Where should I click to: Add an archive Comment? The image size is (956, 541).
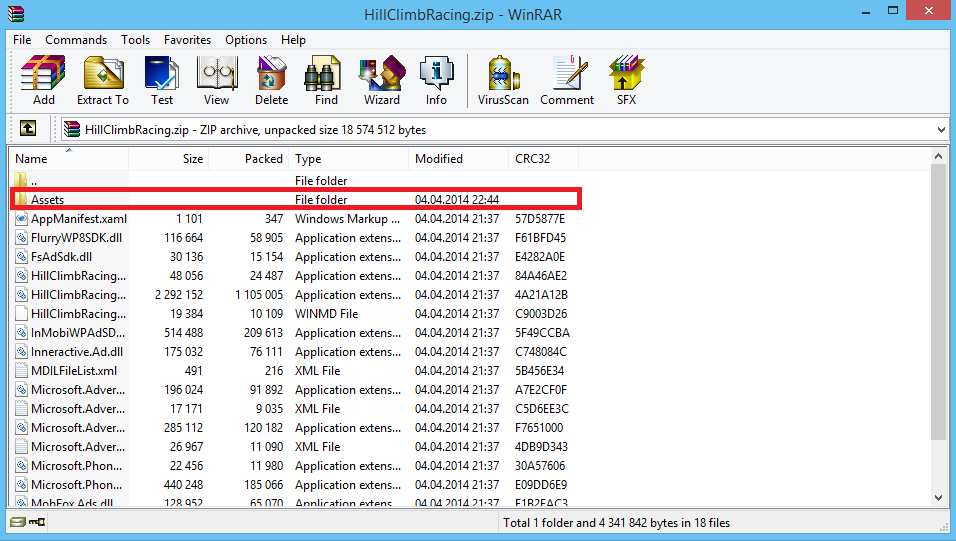(x=567, y=80)
